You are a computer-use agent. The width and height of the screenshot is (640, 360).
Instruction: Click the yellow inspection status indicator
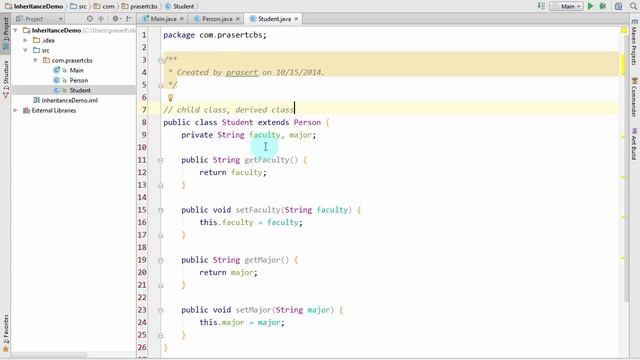pos(624,30)
